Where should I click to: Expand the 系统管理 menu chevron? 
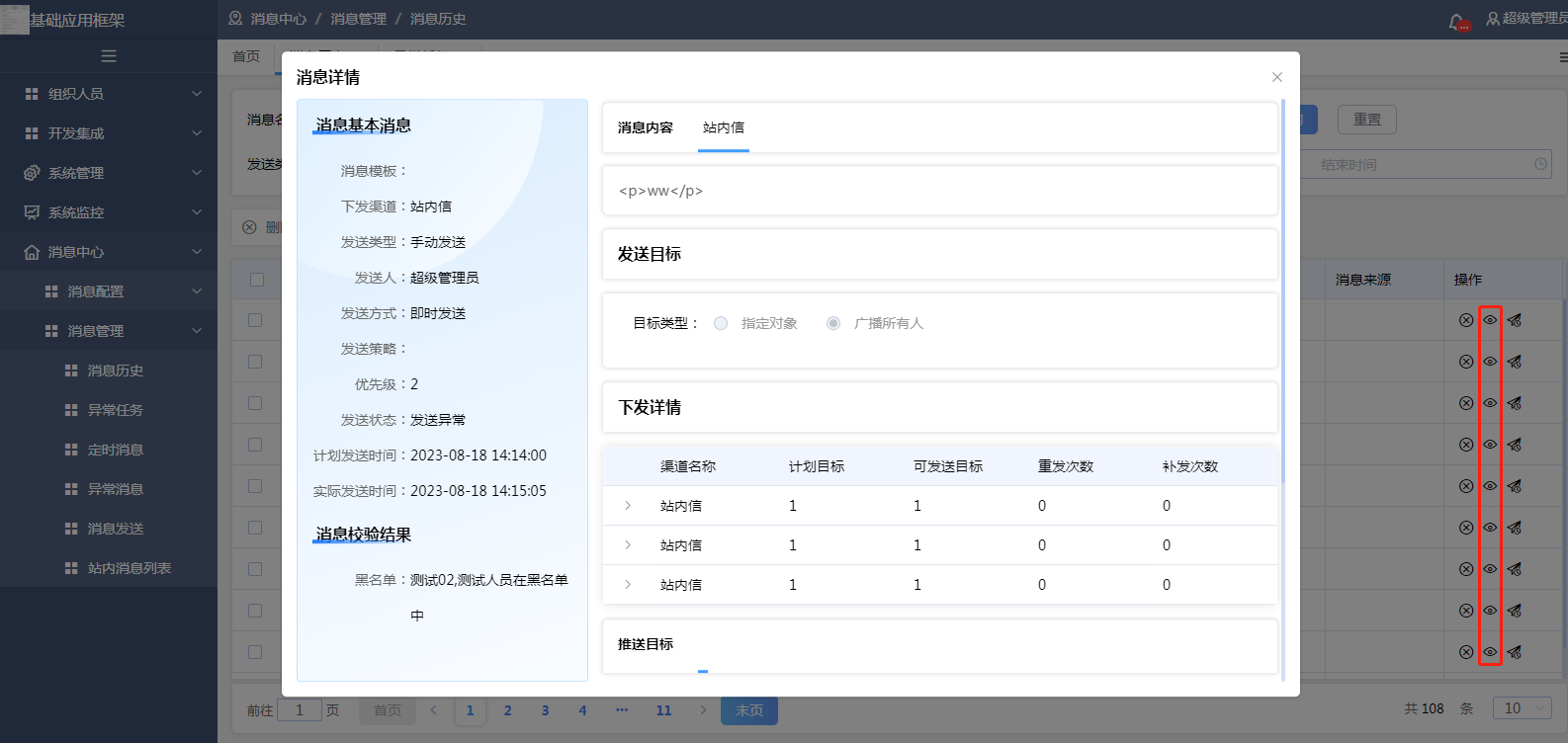[x=197, y=173]
